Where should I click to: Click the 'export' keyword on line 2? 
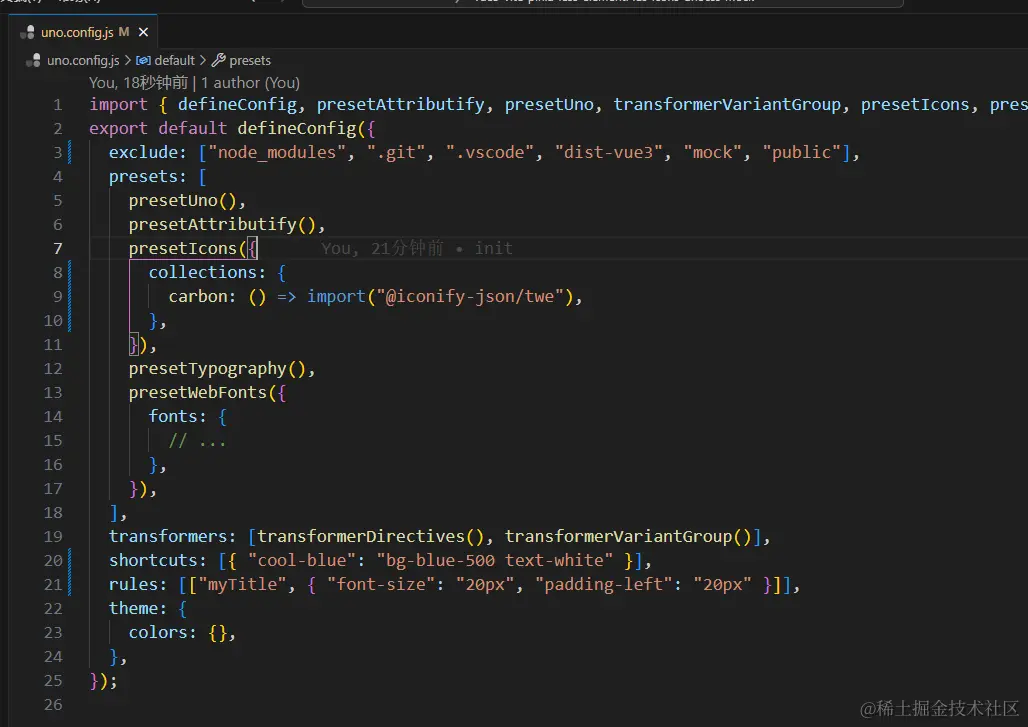pyautogui.click(x=119, y=128)
